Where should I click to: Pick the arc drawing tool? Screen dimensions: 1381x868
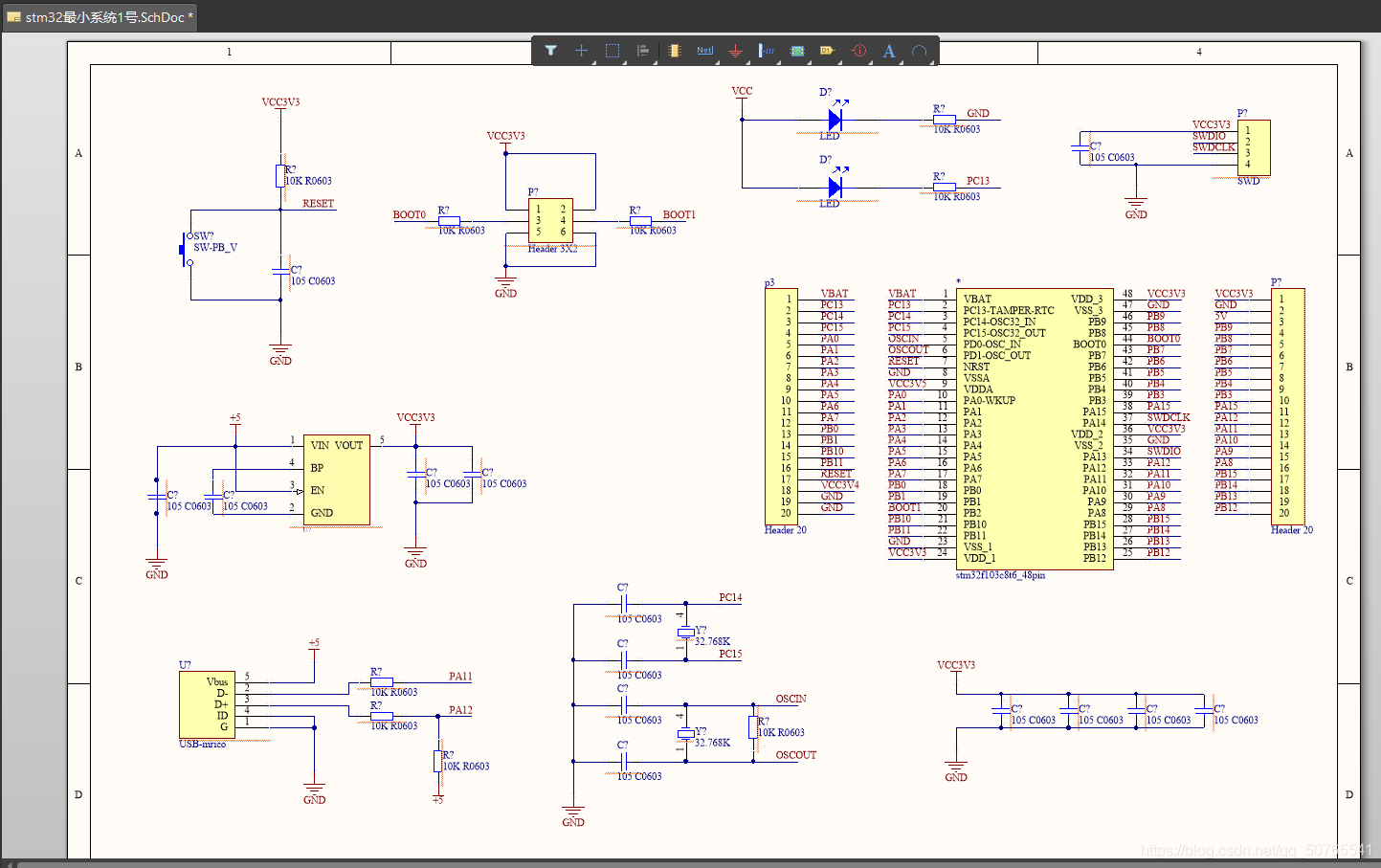pyautogui.click(x=920, y=51)
